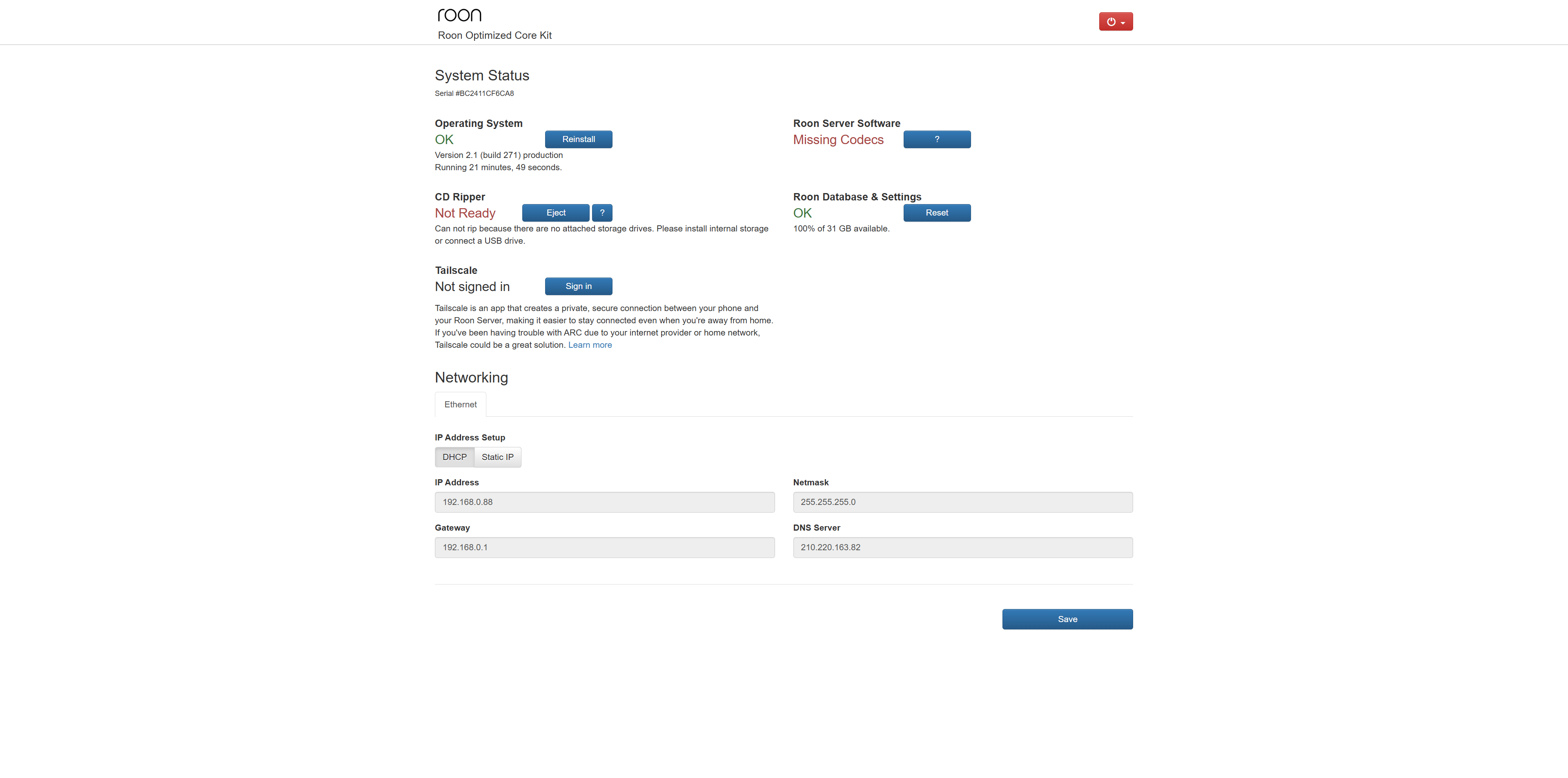
Task: Click the Gateway field 192.168.0.1
Action: pos(604,547)
